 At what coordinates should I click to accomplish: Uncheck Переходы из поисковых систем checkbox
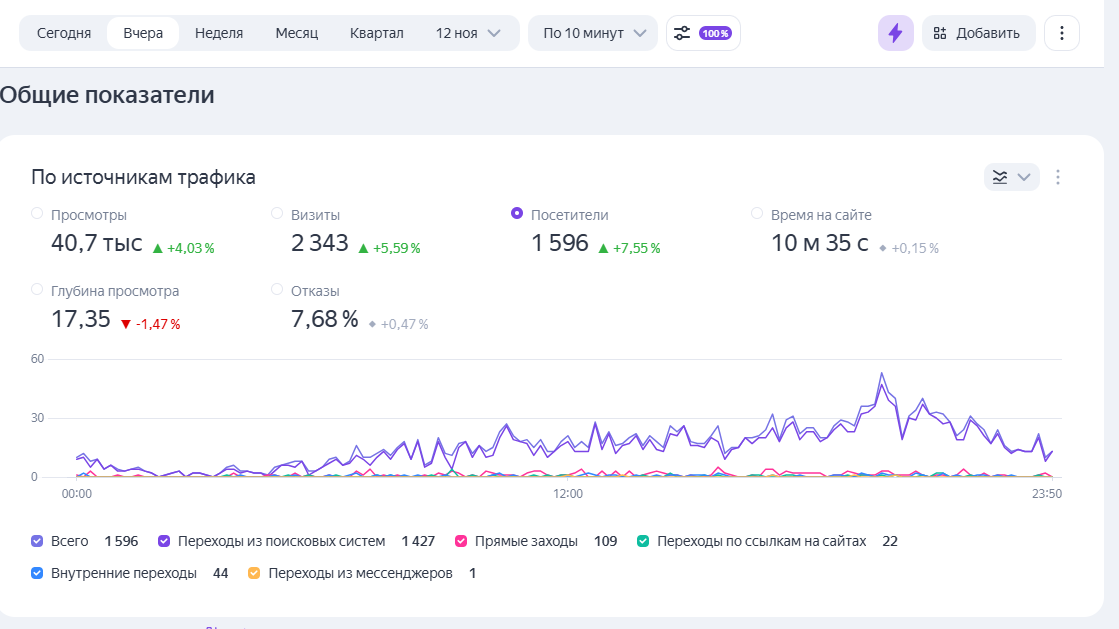click(165, 541)
